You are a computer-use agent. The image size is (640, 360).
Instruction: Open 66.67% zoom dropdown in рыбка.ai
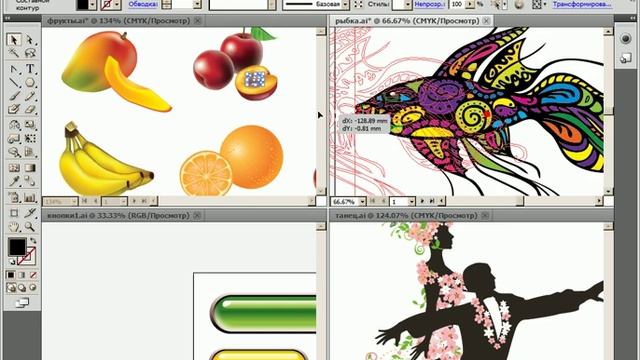coord(362,202)
